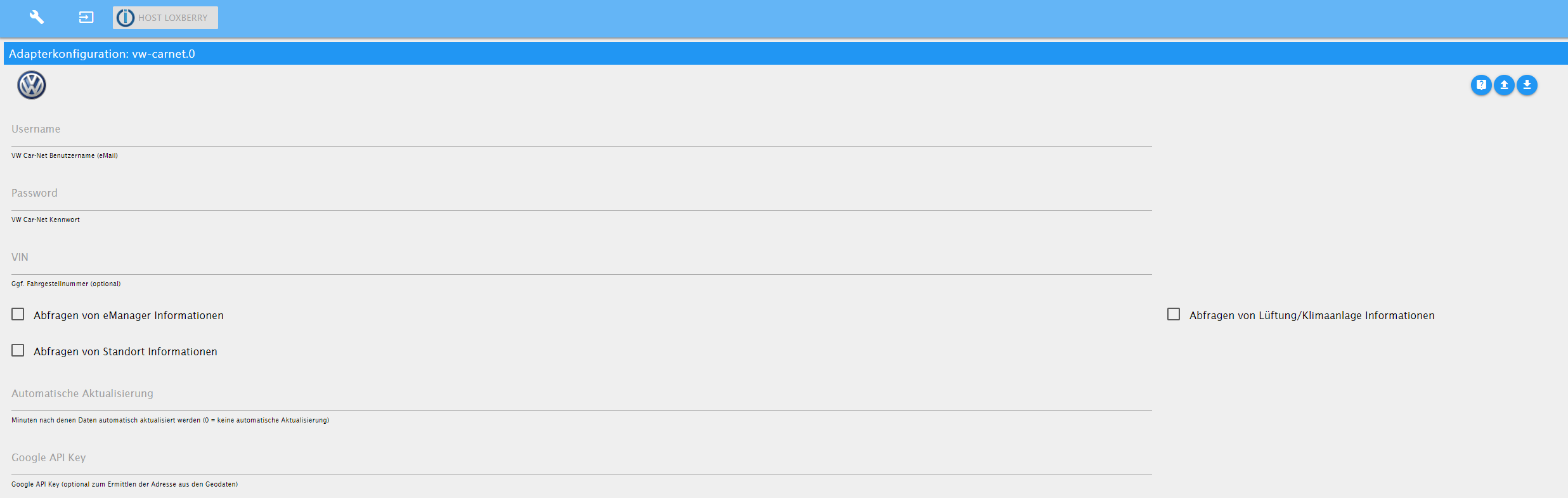Click the logout arrow icon

point(86,17)
